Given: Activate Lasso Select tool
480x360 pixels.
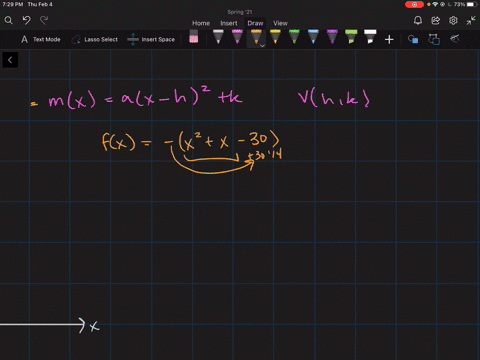Looking at the screenshot, I should tap(95, 39).
